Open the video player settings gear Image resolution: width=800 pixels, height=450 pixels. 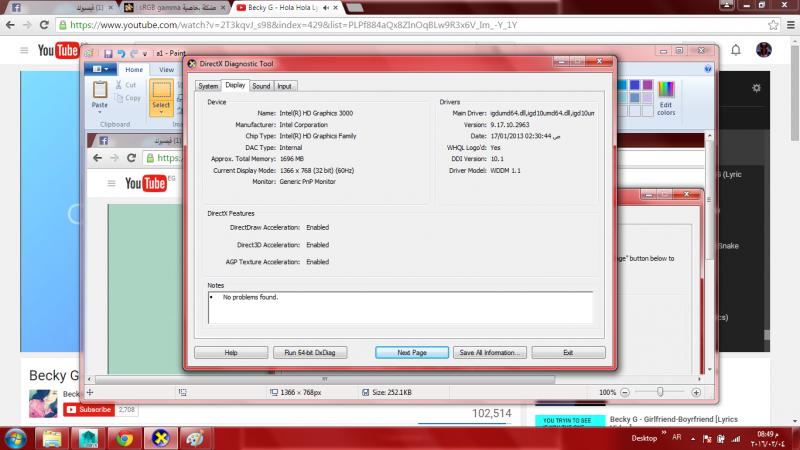pyautogui.click(x=756, y=88)
